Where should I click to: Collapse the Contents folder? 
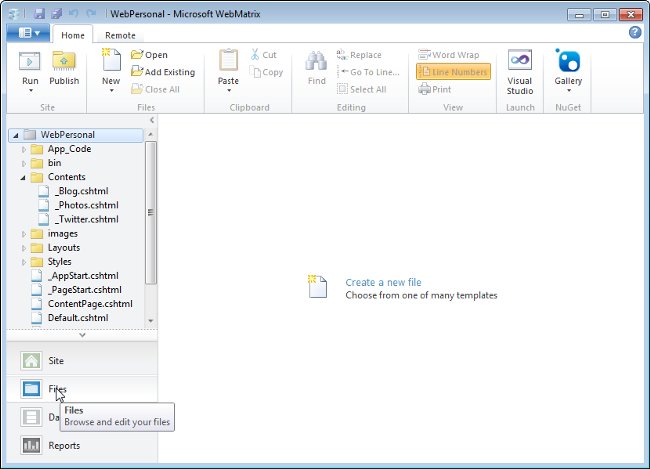pyautogui.click(x=23, y=177)
